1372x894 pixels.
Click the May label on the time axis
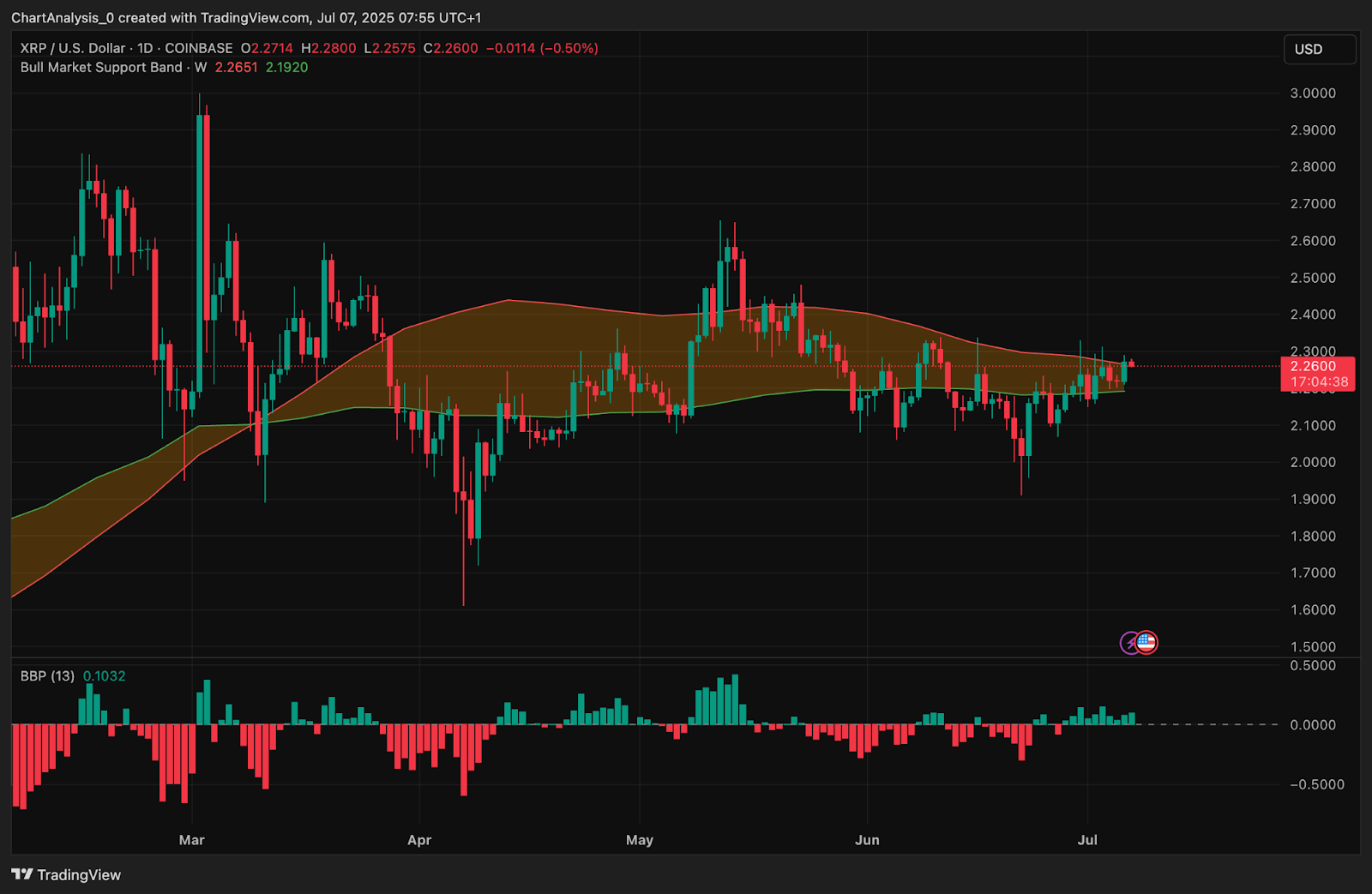(640, 840)
